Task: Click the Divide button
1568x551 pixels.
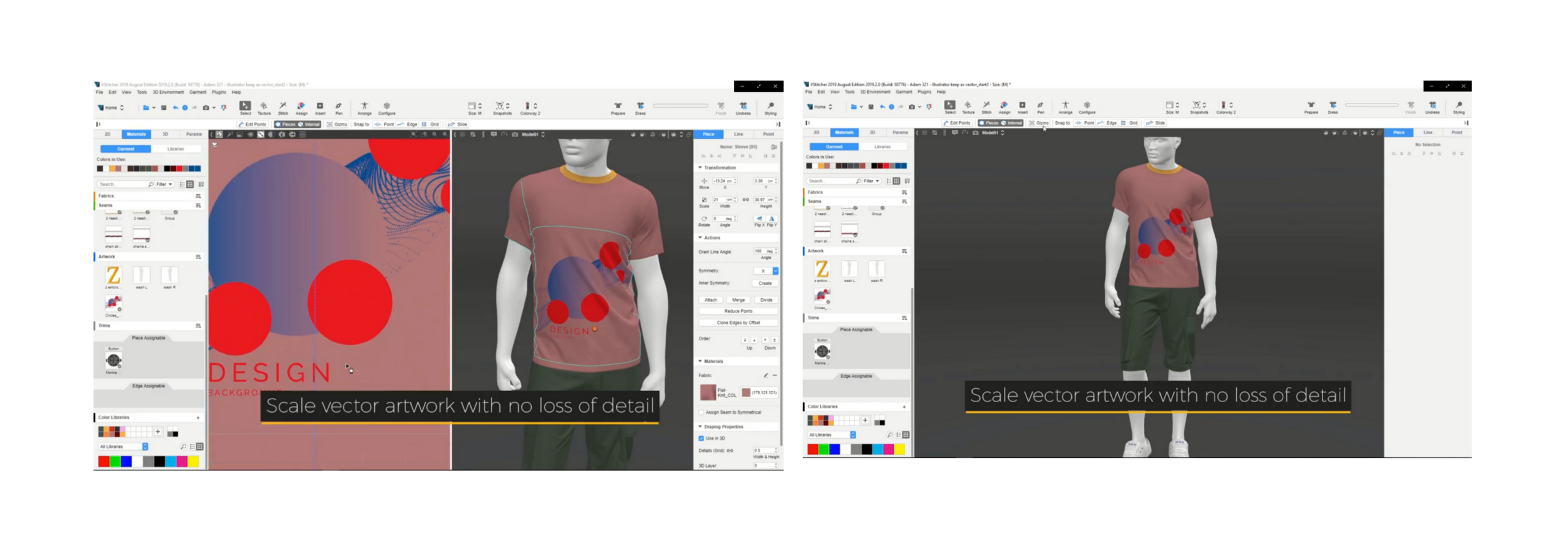Action: pos(766,300)
